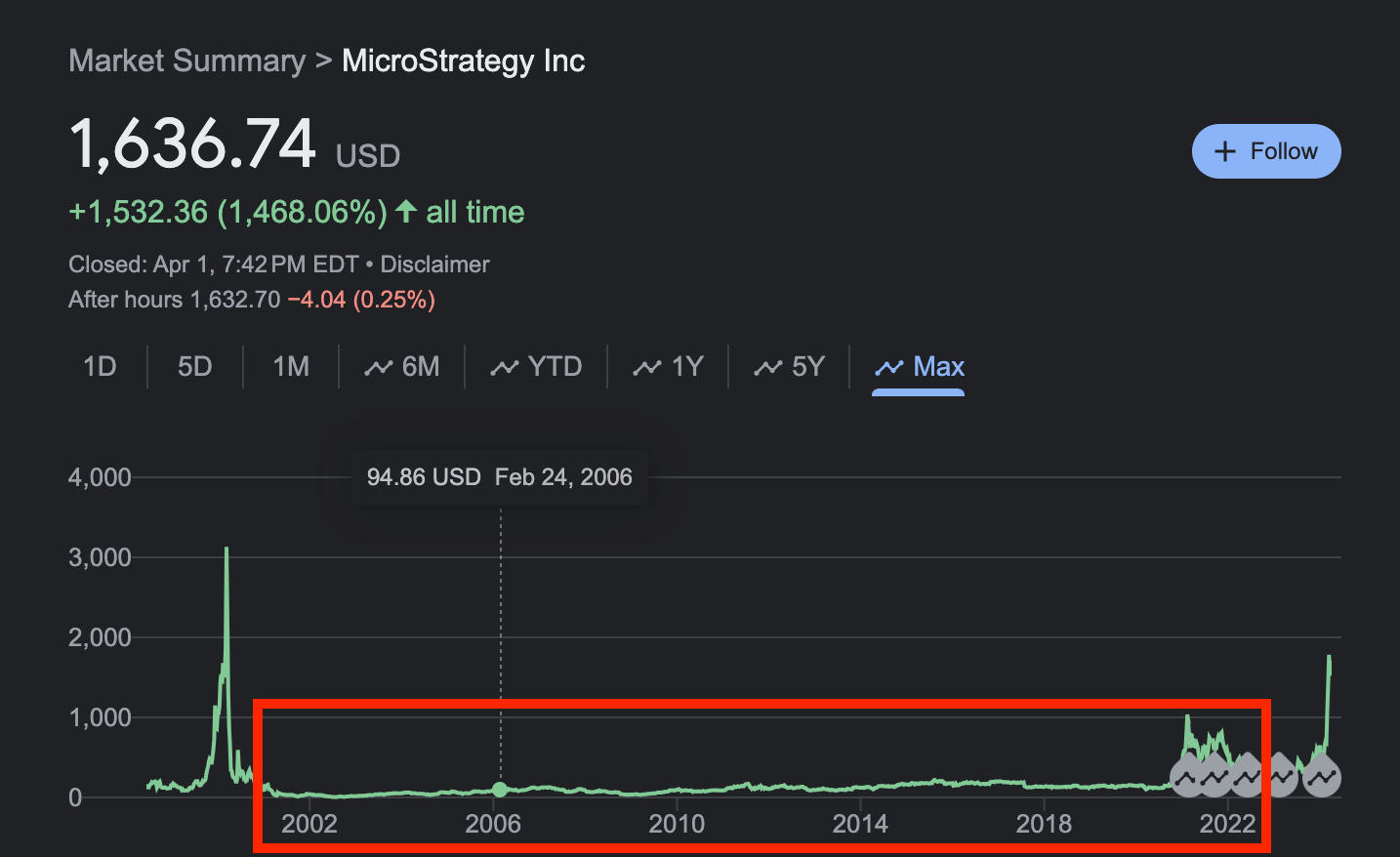Choose the 1M chart range
This screenshot has height=857, width=1400.
click(291, 367)
